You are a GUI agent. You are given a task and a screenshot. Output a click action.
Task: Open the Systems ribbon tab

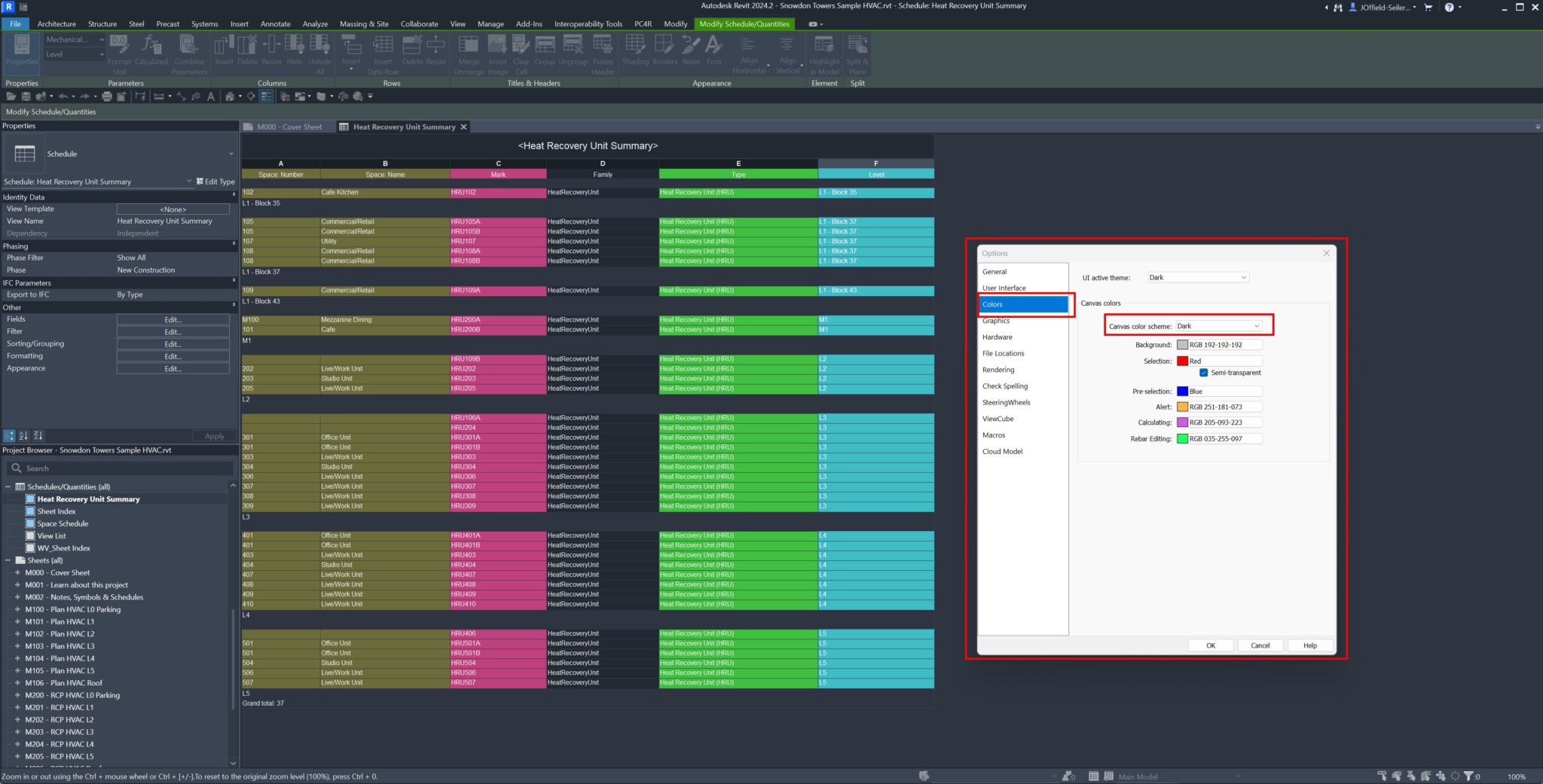[204, 24]
